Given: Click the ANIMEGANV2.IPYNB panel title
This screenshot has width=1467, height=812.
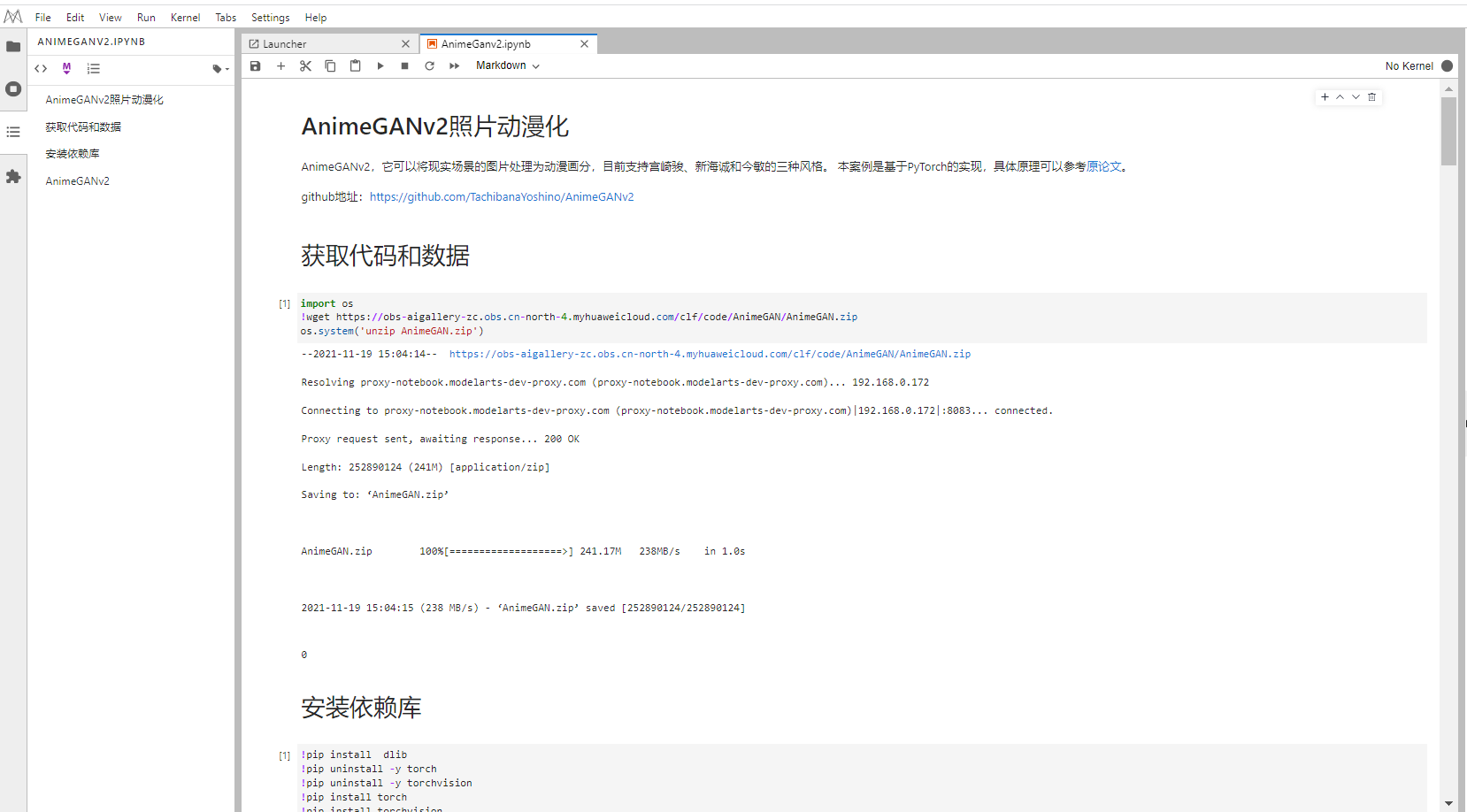Looking at the screenshot, I should (91, 42).
